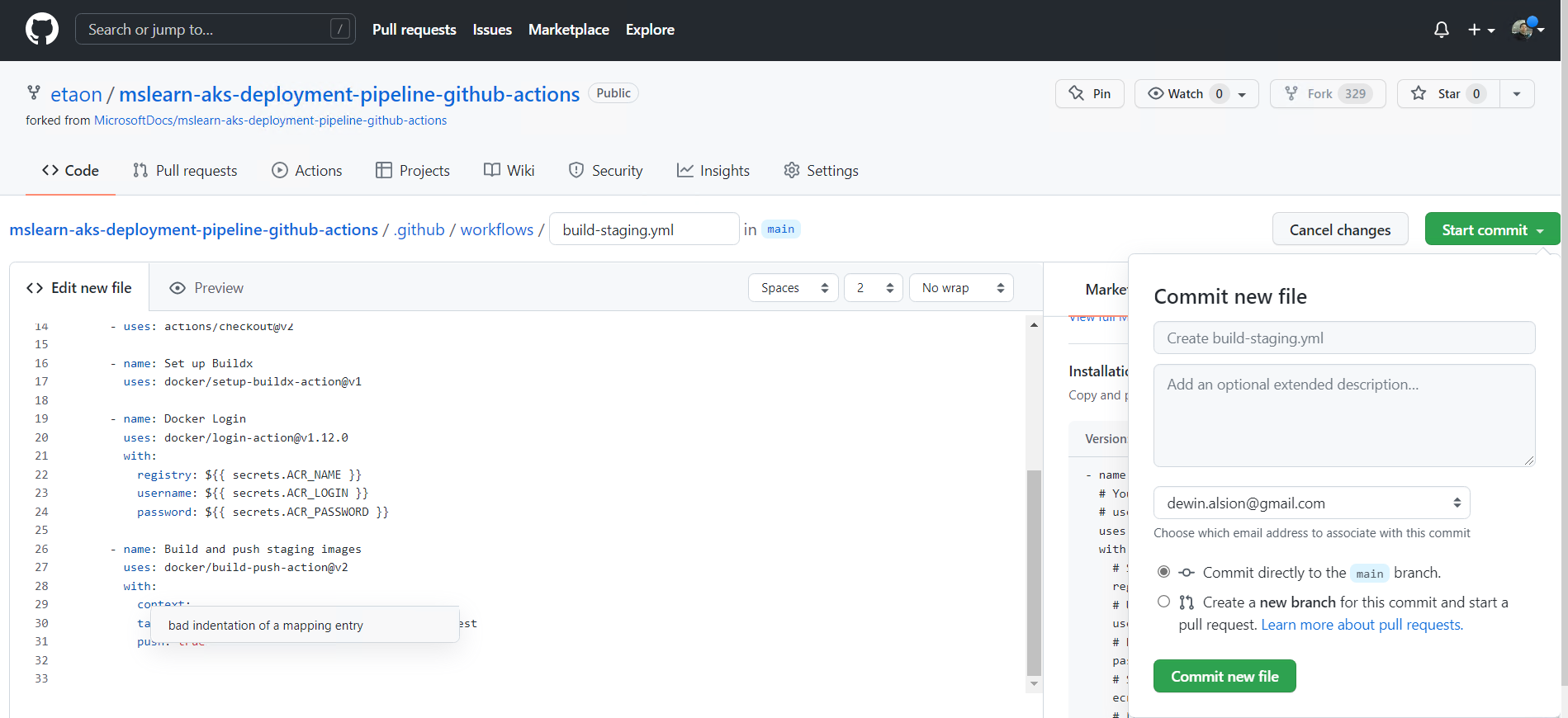This screenshot has width=1568, height=718.
Task: Click Cancel changes
Action: pyautogui.click(x=1340, y=229)
